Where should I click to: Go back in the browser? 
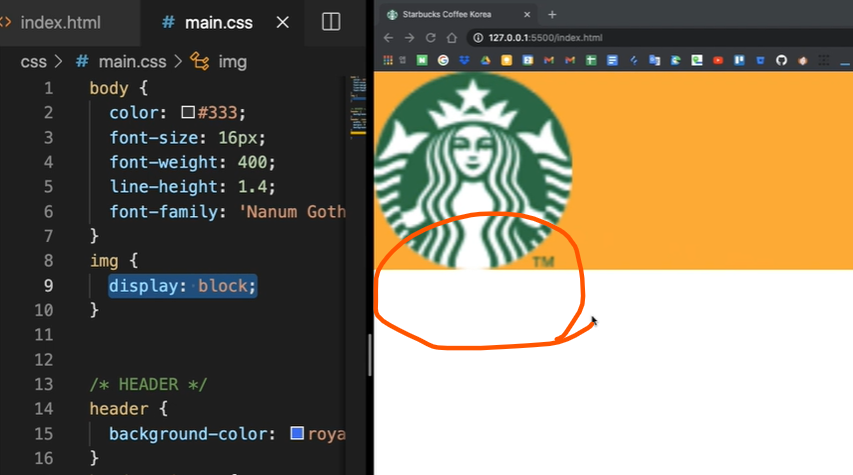pos(388,38)
